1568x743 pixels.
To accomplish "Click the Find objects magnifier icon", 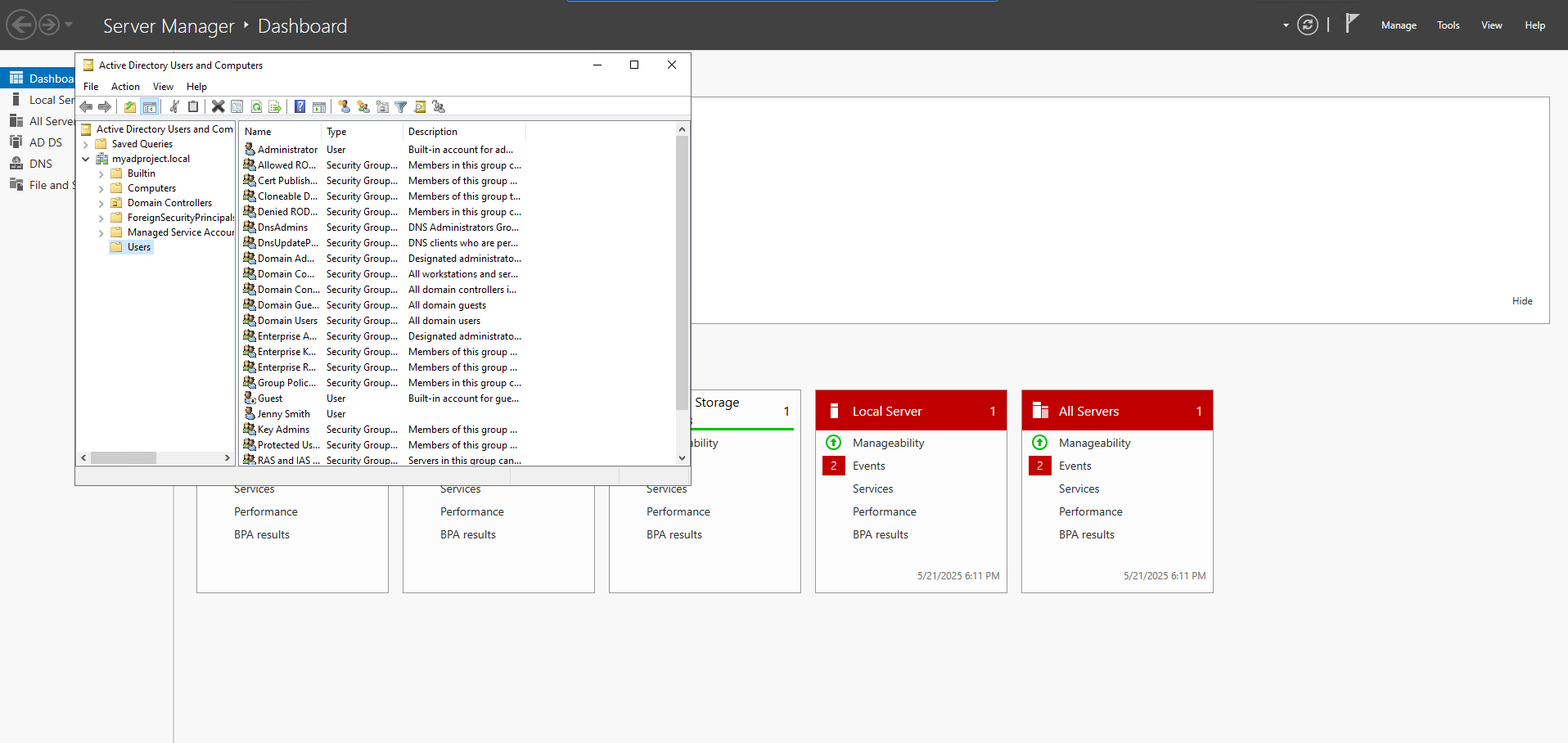I will [420, 106].
